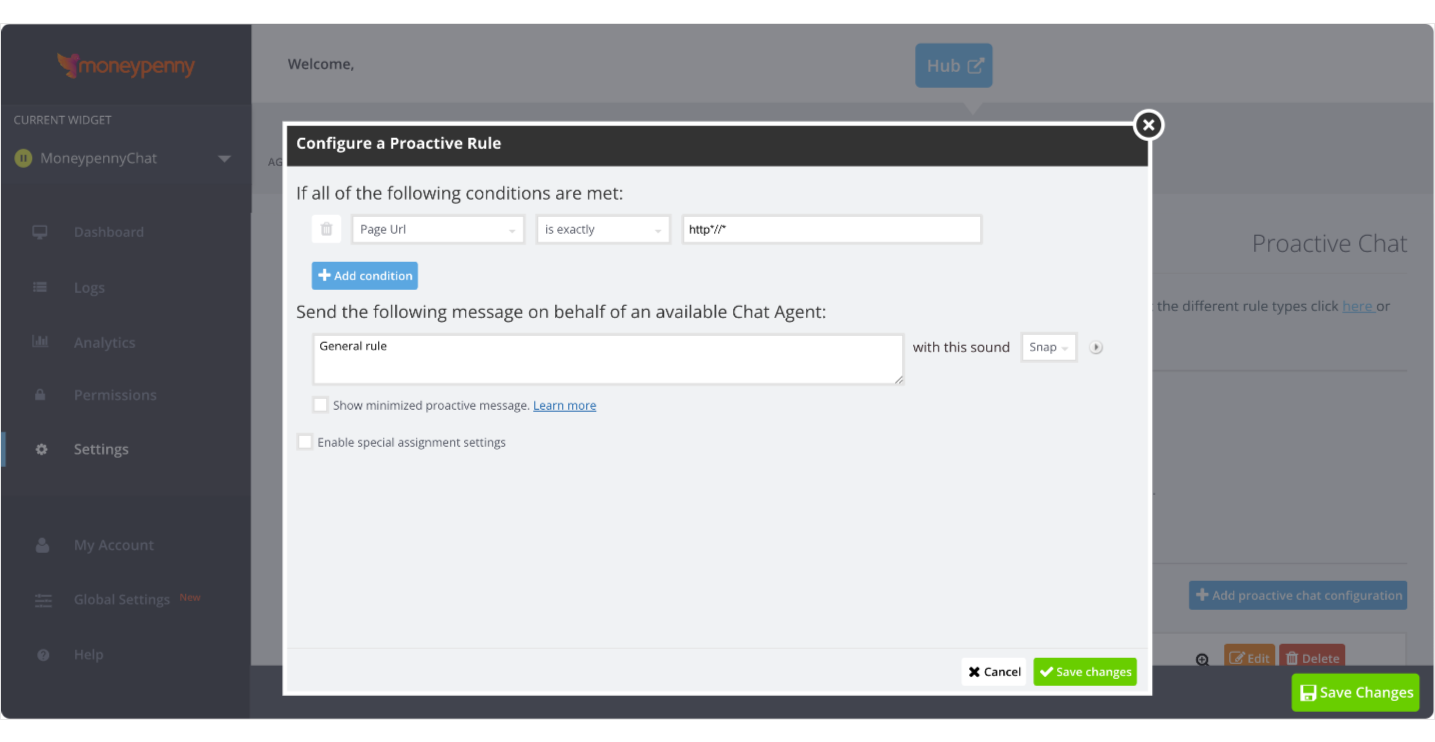Play the Snap notification sound preview
The width and height of the screenshot is (1435, 742).
click(1096, 347)
